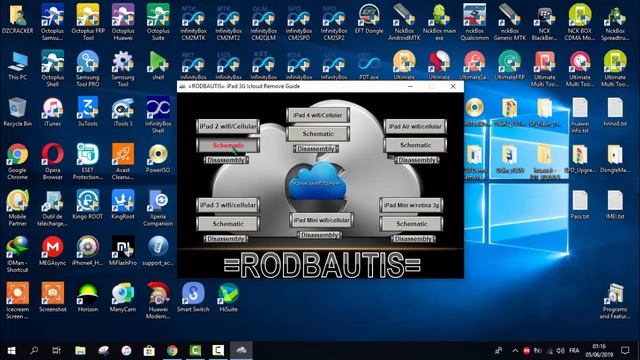Viewport: 640px width, 360px height.
Task: Open MEGAsync desktop shortcut
Action: [52, 251]
